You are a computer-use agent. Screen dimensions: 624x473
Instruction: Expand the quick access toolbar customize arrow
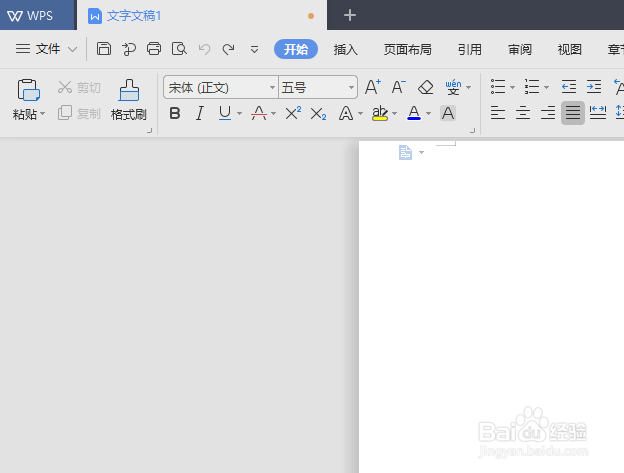(254, 50)
